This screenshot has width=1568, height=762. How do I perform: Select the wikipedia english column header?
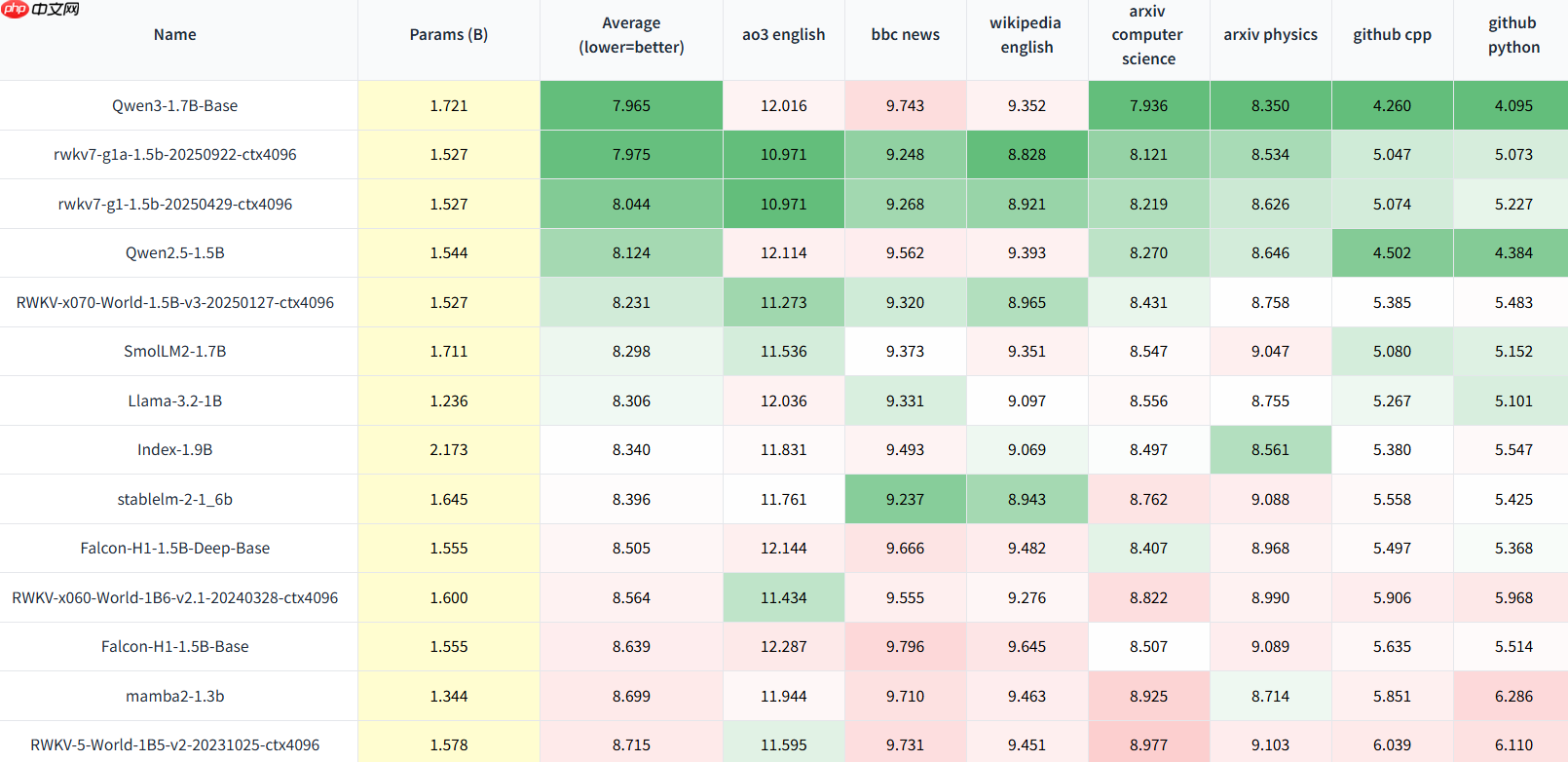(x=1027, y=35)
